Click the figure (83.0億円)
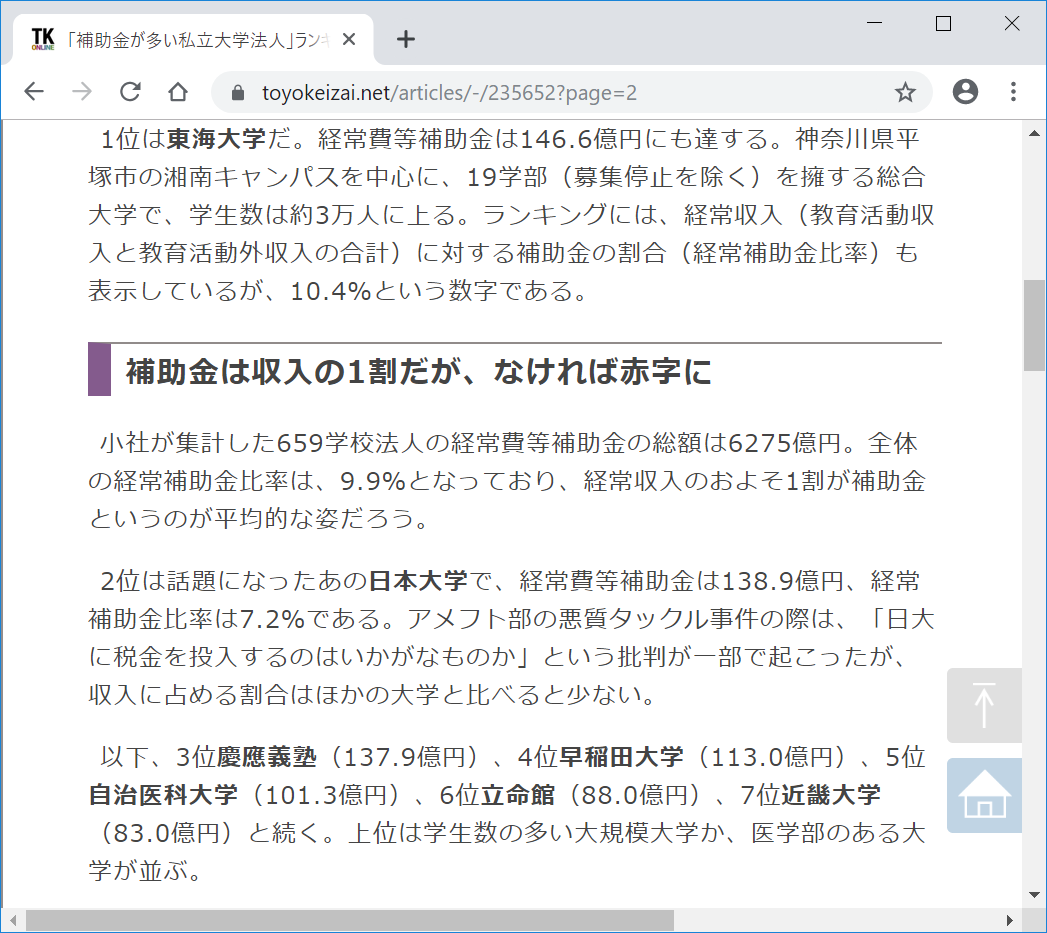 [x=167, y=833]
